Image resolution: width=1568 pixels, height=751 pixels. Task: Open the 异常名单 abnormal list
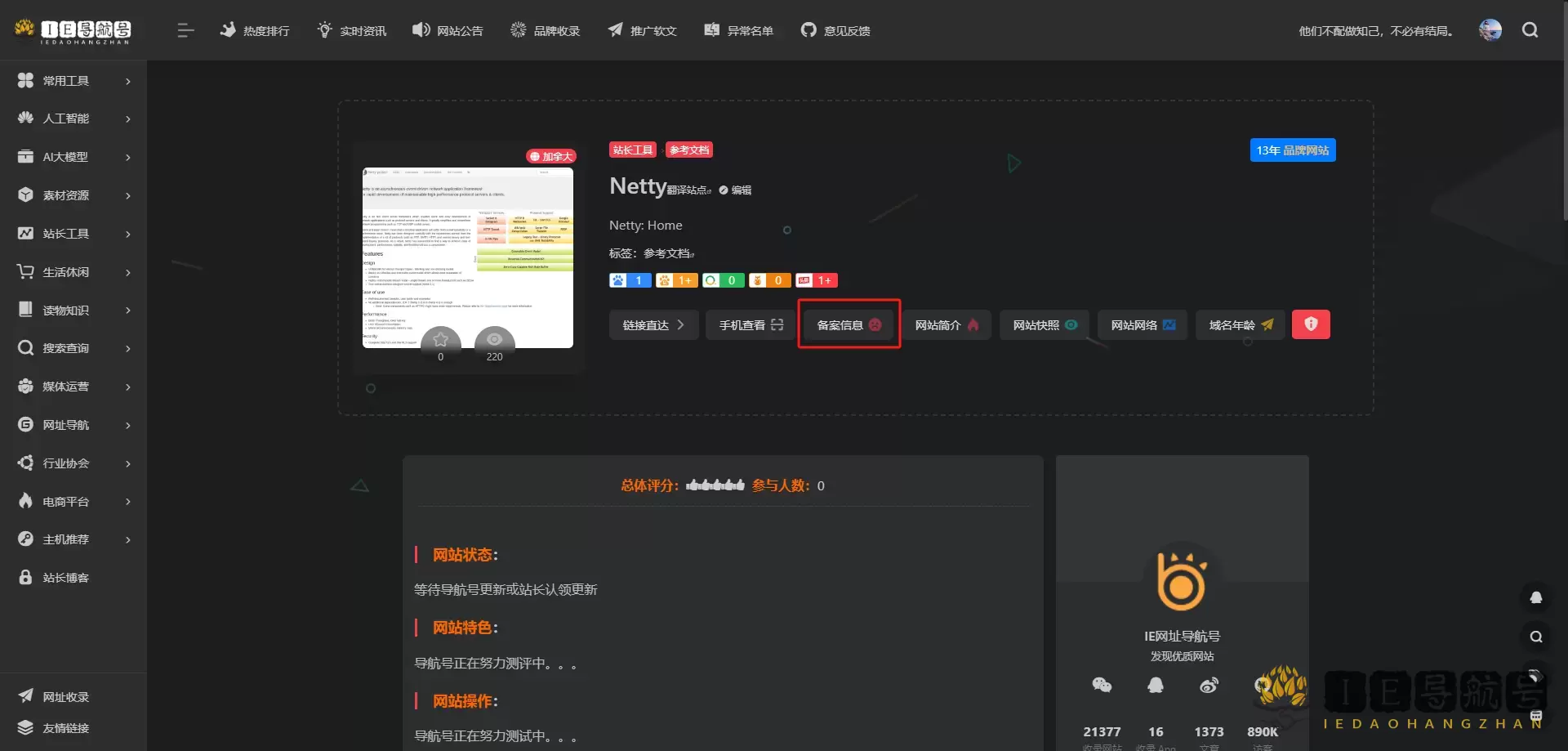pyautogui.click(x=710, y=29)
